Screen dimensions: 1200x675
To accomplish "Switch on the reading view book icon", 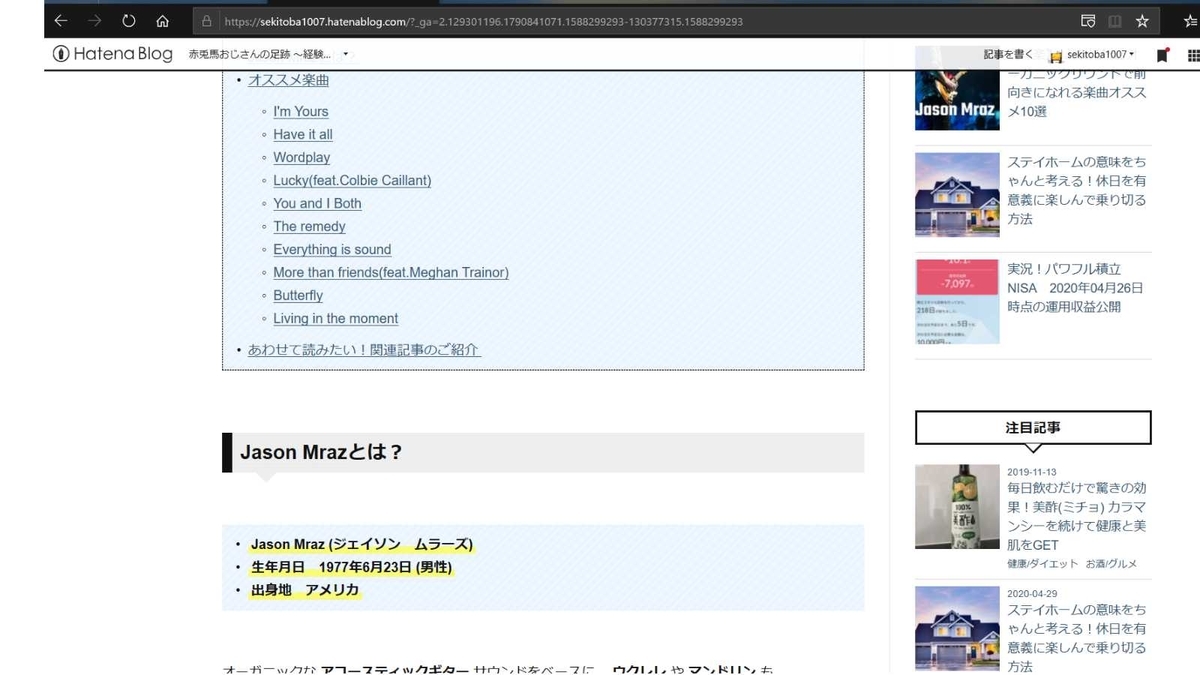I will click(1115, 21).
